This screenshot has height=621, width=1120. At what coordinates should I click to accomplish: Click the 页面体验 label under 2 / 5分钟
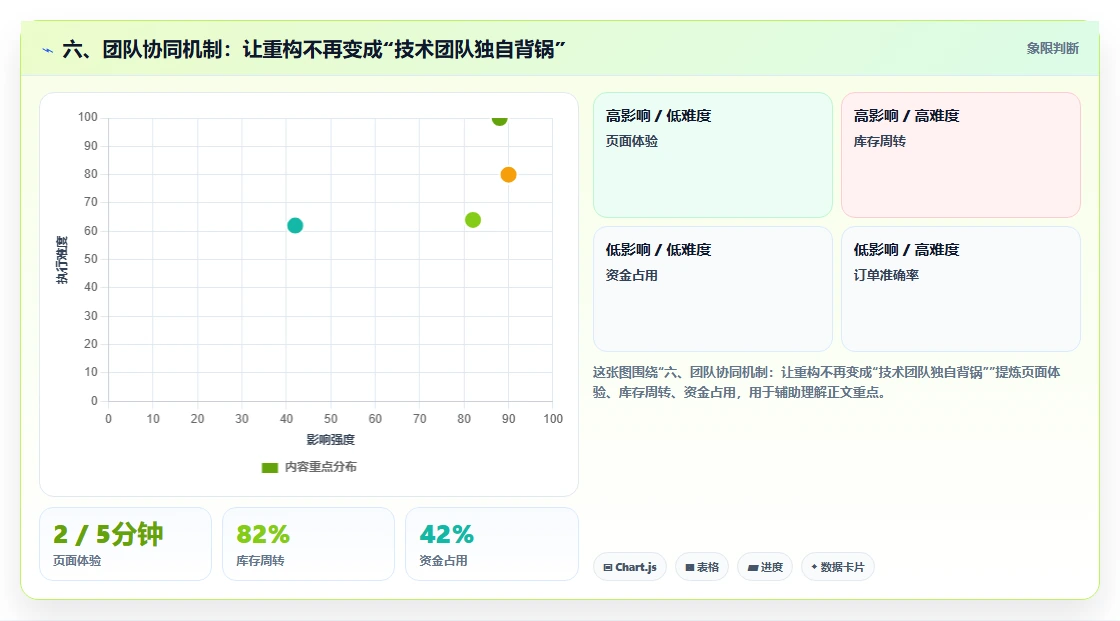pyautogui.click(x=77, y=561)
